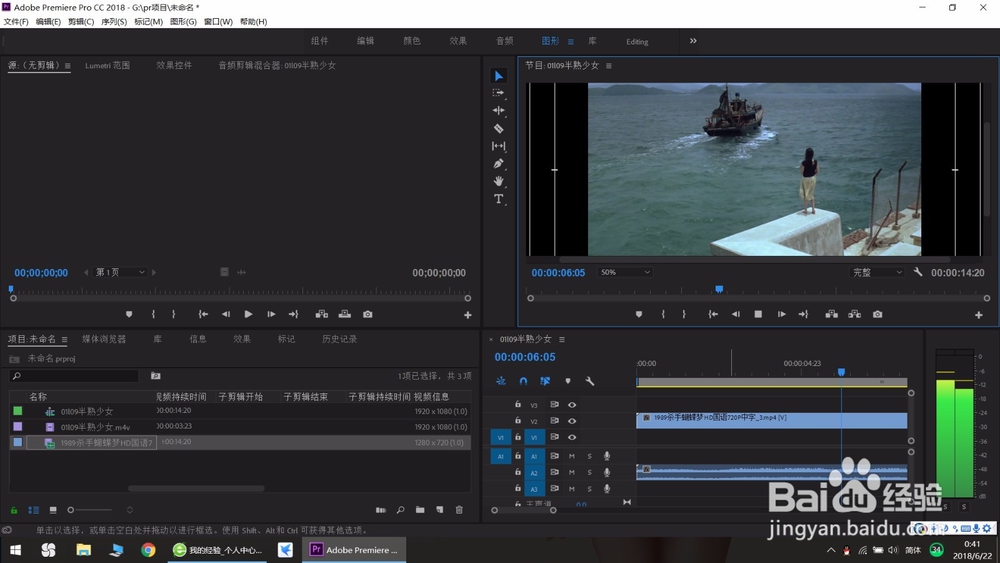Delete selected item with trash icon
The image size is (1000, 563).
[x=459, y=510]
